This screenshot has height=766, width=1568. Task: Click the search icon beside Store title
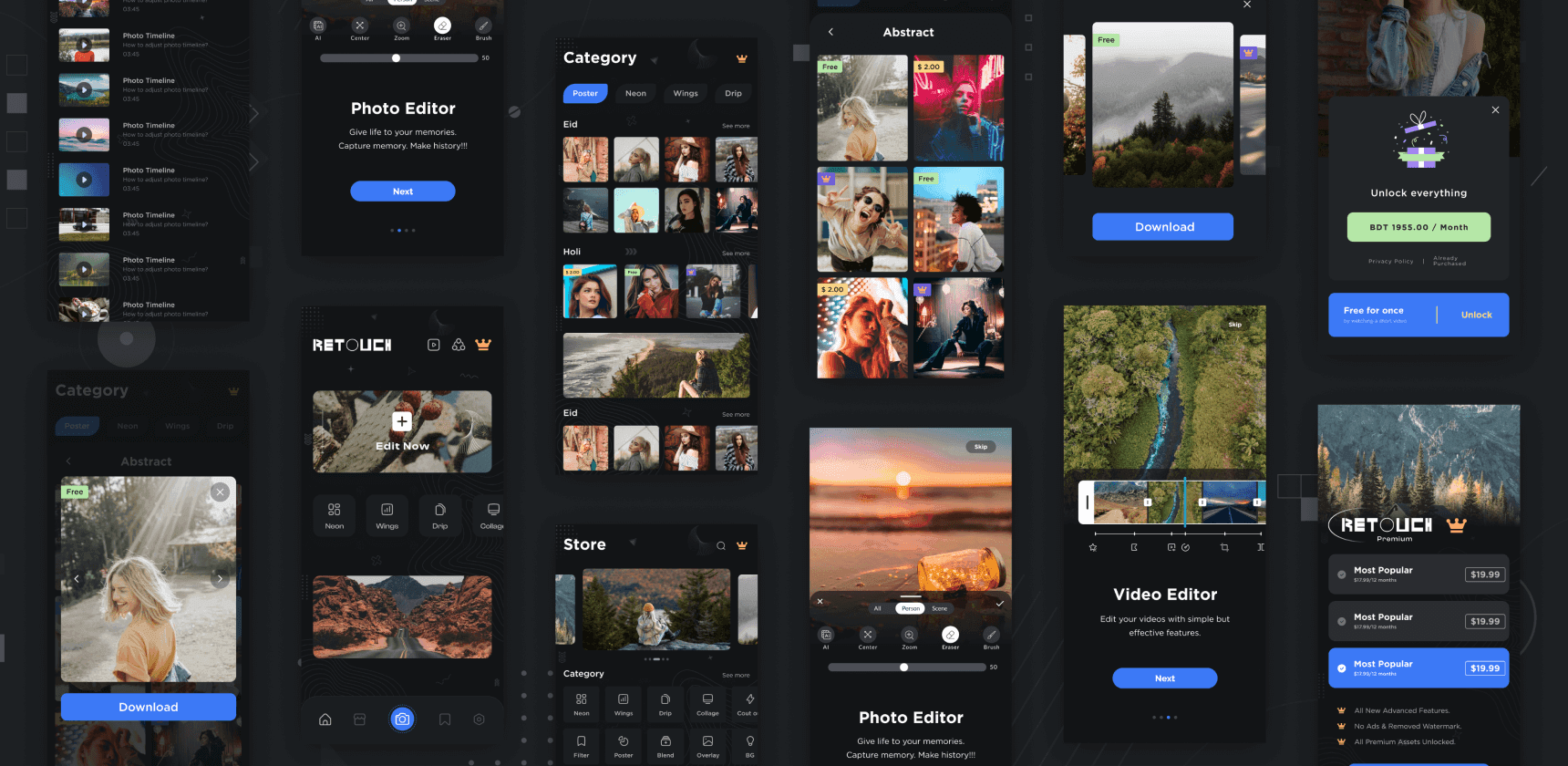tap(721, 545)
